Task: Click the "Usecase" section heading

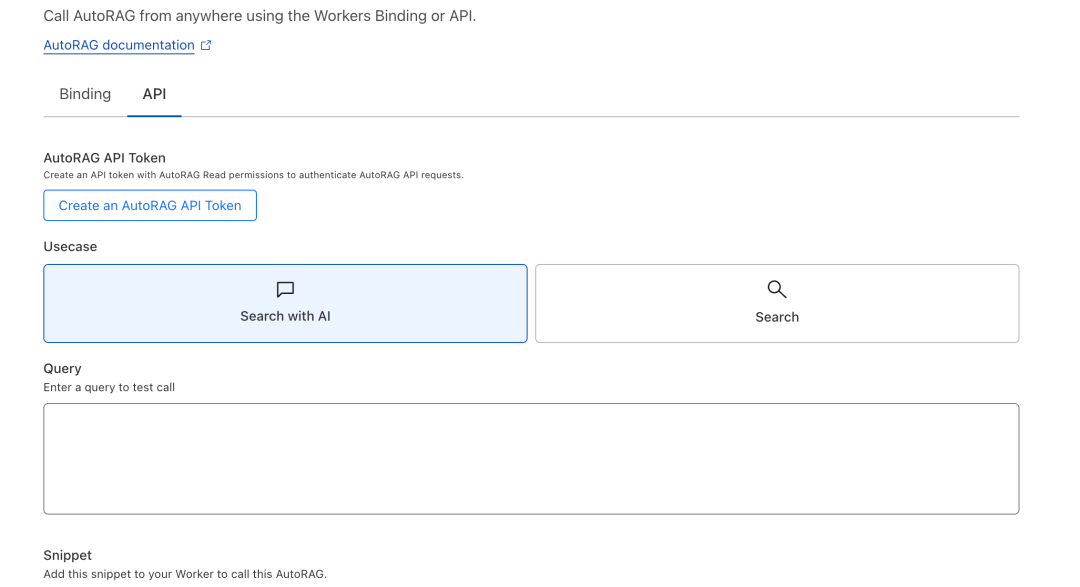Action: pyautogui.click(x=70, y=246)
